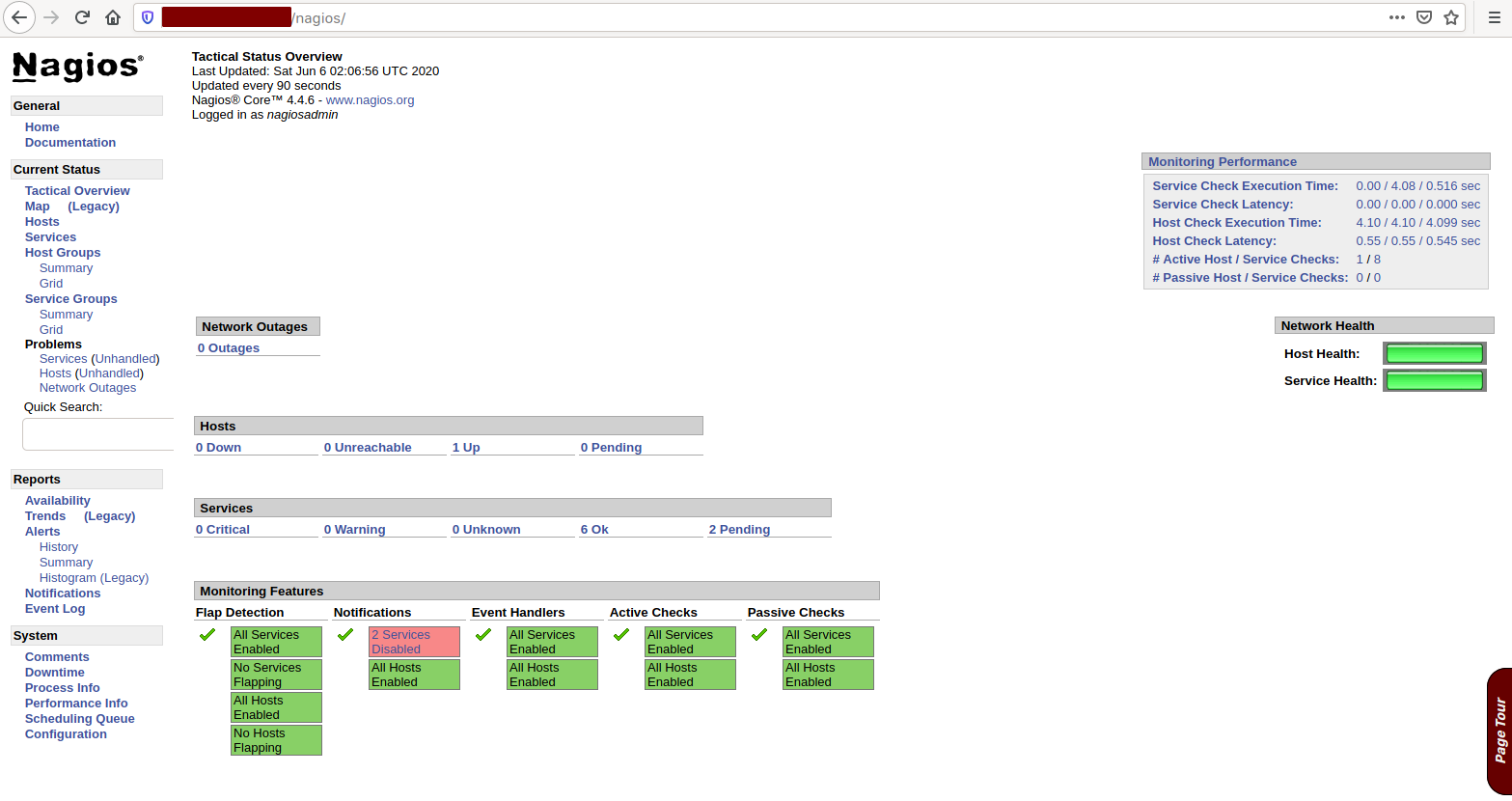The height and width of the screenshot is (801, 1512).
Task: Click the Host Health green bar
Action: [x=1434, y=353]
